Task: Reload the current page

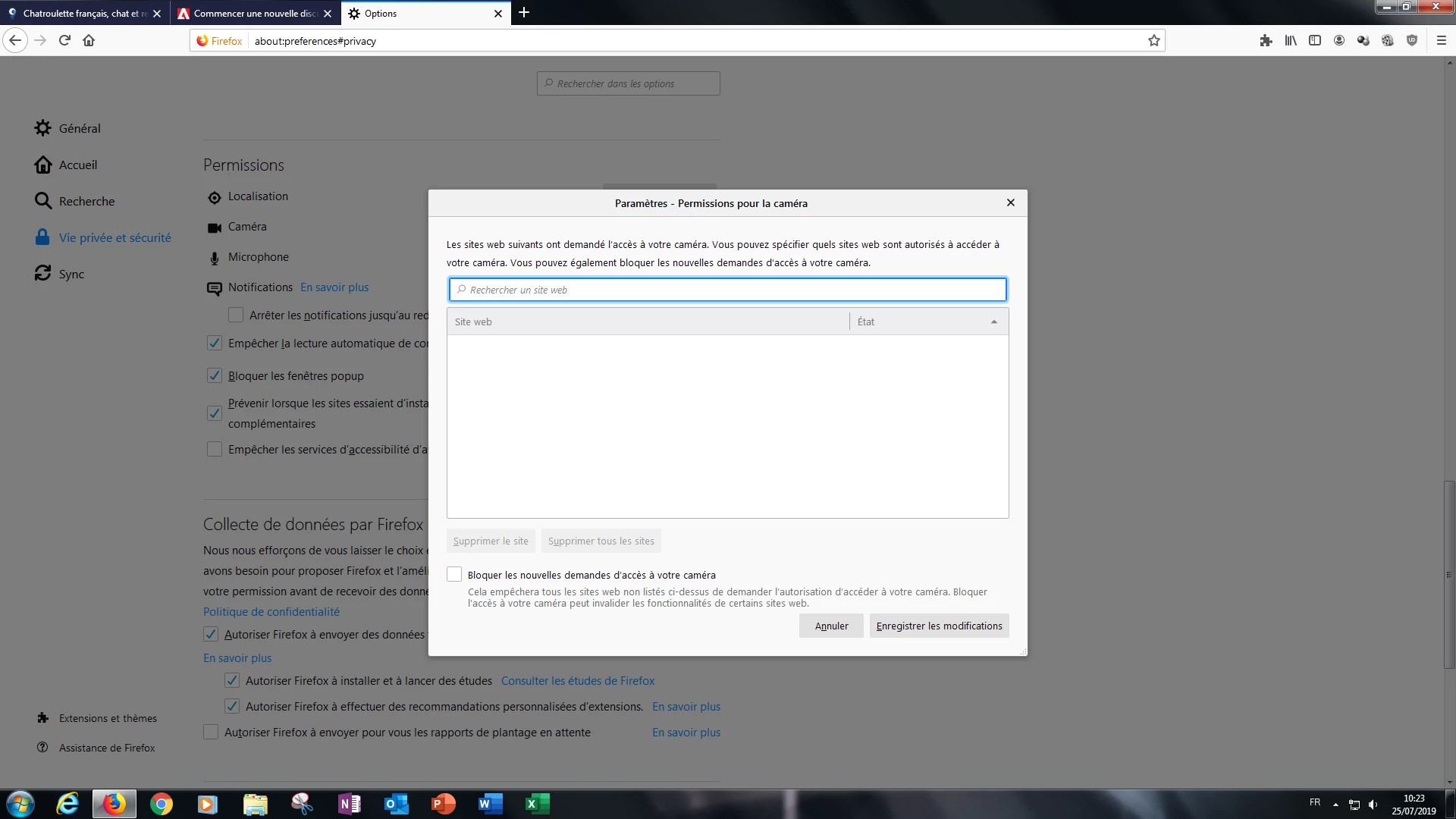Action: (x=64, y=41)
